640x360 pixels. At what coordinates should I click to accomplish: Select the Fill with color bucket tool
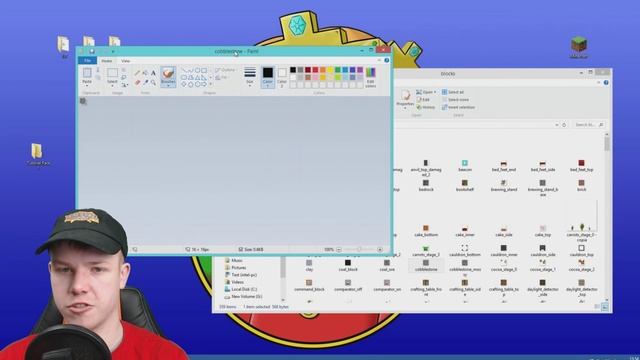145,73
